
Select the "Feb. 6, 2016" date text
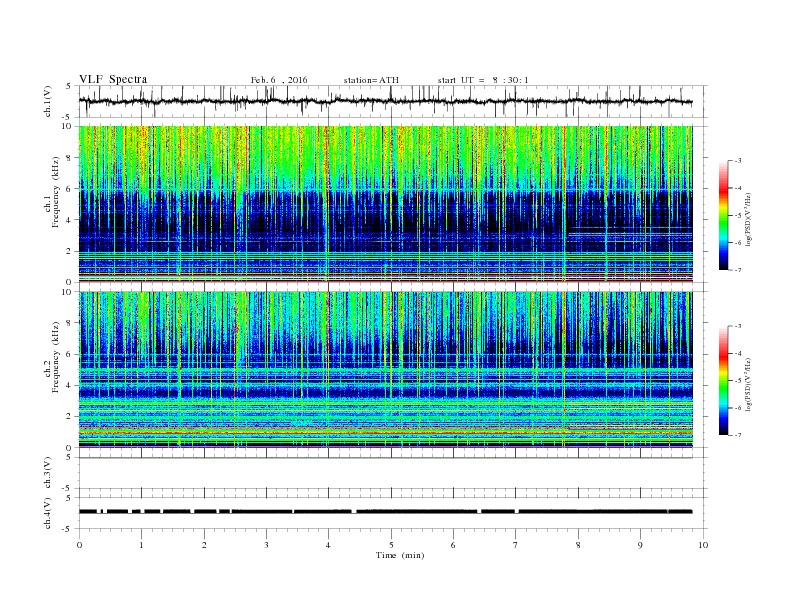point(279,80)
